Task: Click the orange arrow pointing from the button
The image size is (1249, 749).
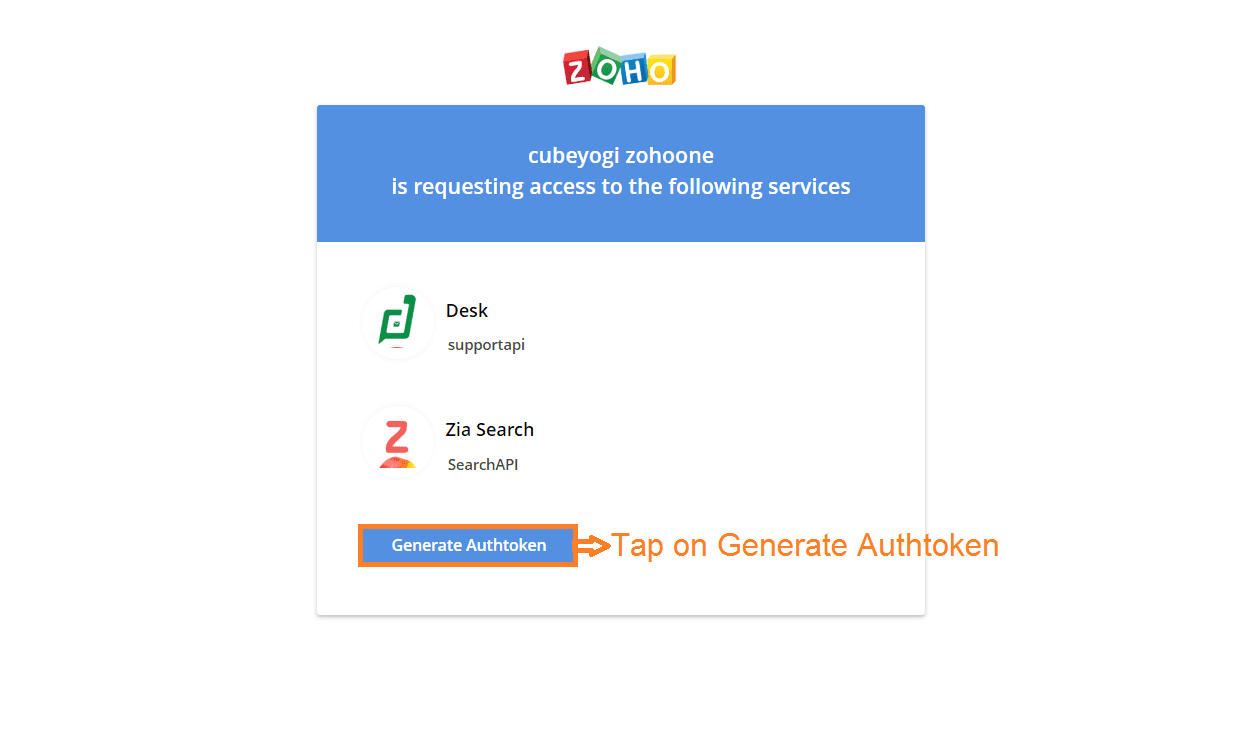Action: [x=593, y=546]
